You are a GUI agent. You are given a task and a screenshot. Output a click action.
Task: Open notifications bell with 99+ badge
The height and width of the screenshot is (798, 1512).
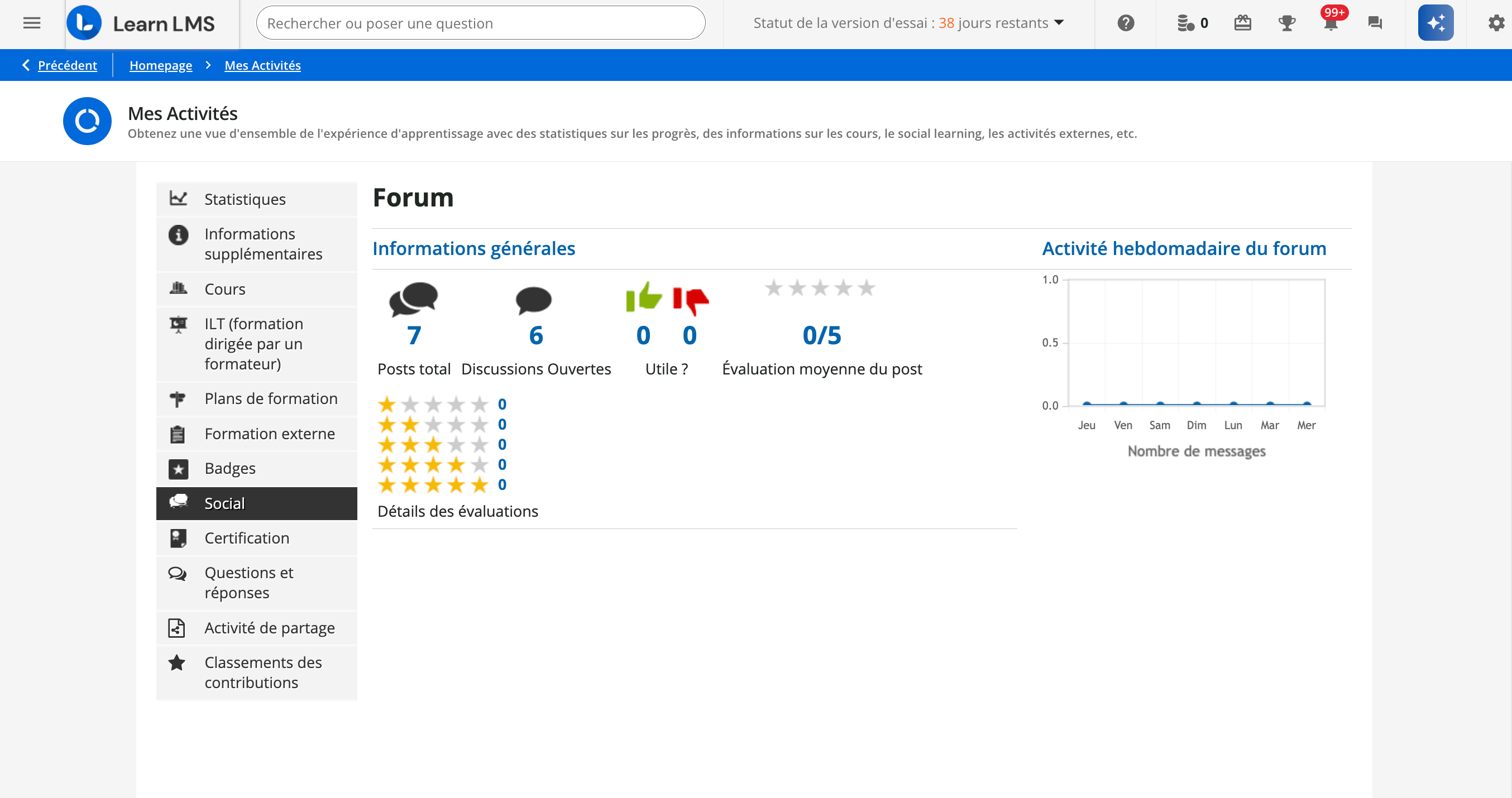[x=1331, y=23]
